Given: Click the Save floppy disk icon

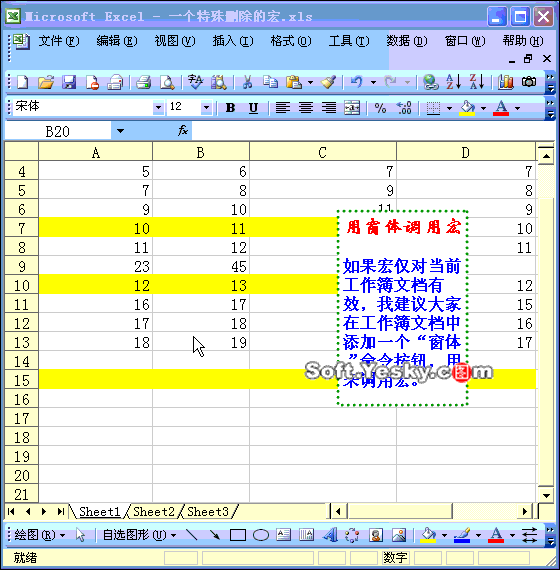Looking at the screenshot, I should pyautogui.click(x=69, y=82).
